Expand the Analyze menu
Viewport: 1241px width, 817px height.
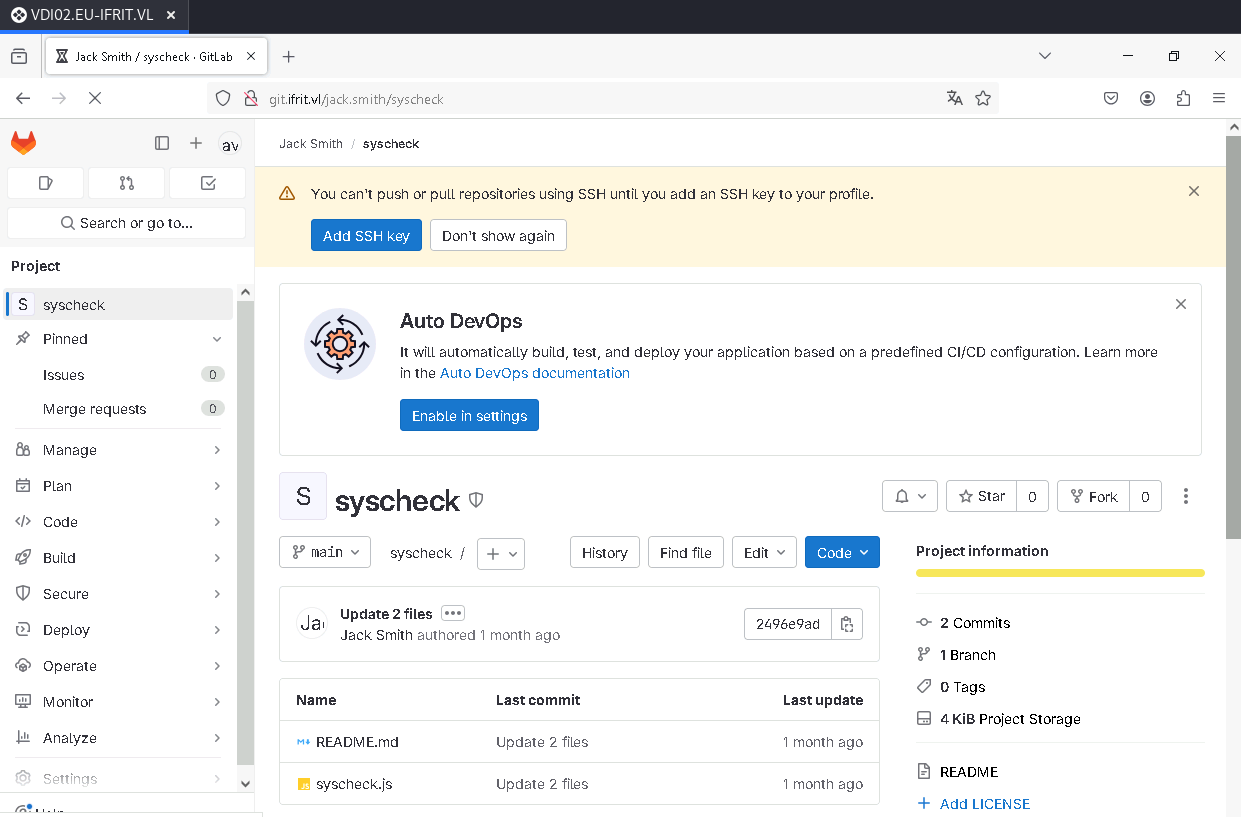click(119, 738)
